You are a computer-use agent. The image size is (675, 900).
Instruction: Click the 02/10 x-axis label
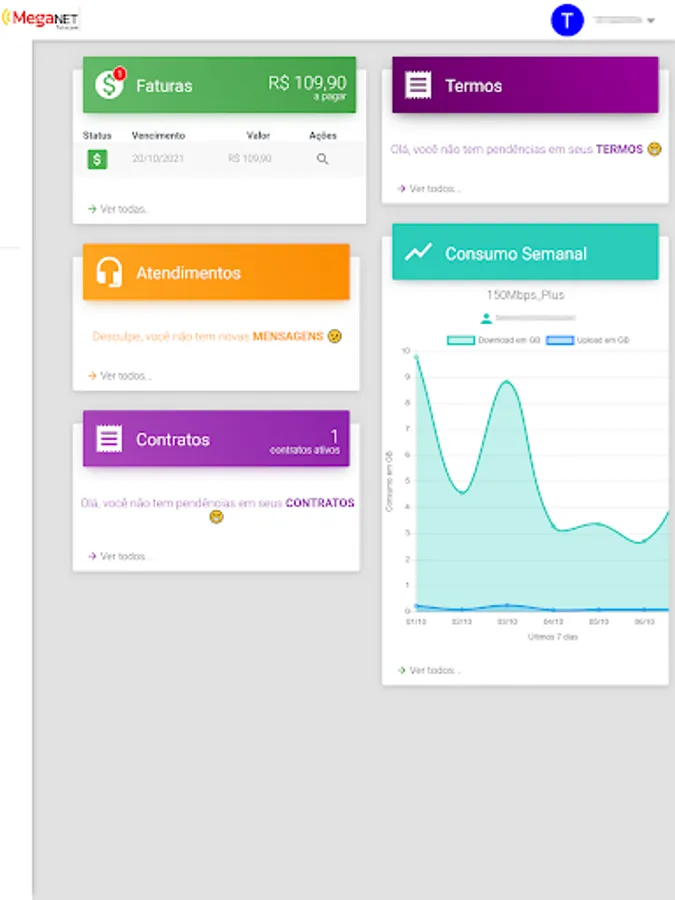coord(461,622)
